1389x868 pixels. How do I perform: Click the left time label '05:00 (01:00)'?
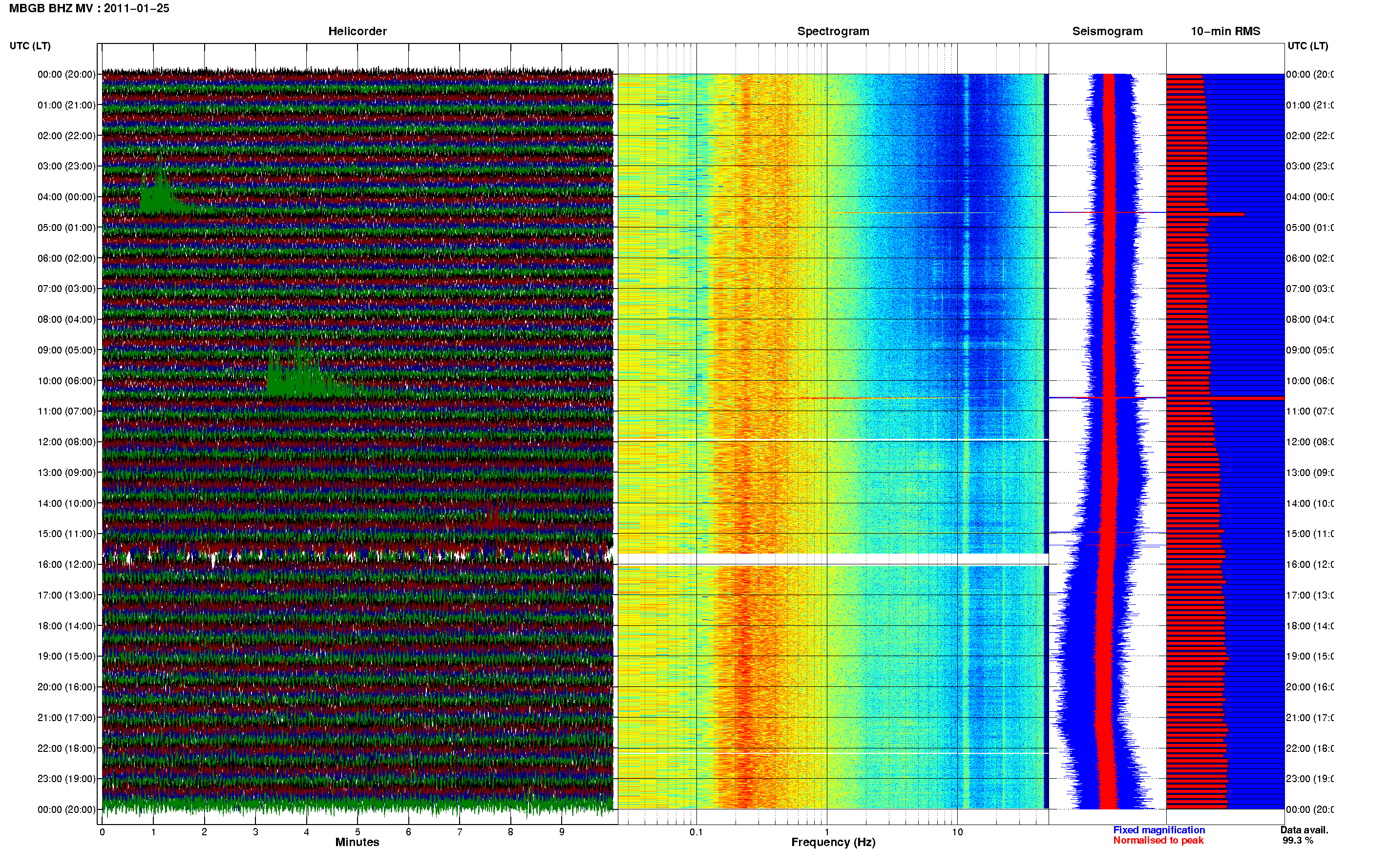tap(66, 227)
